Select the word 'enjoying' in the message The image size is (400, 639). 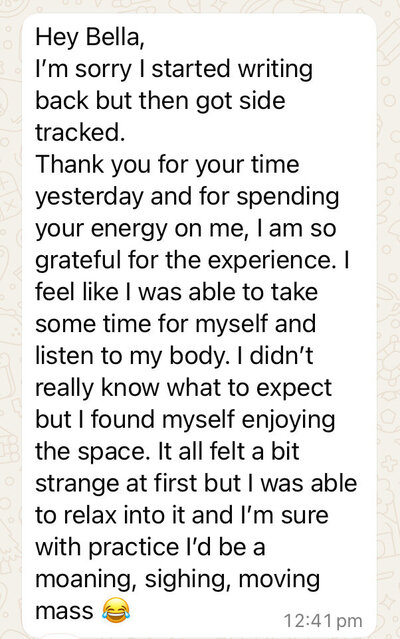288,421
